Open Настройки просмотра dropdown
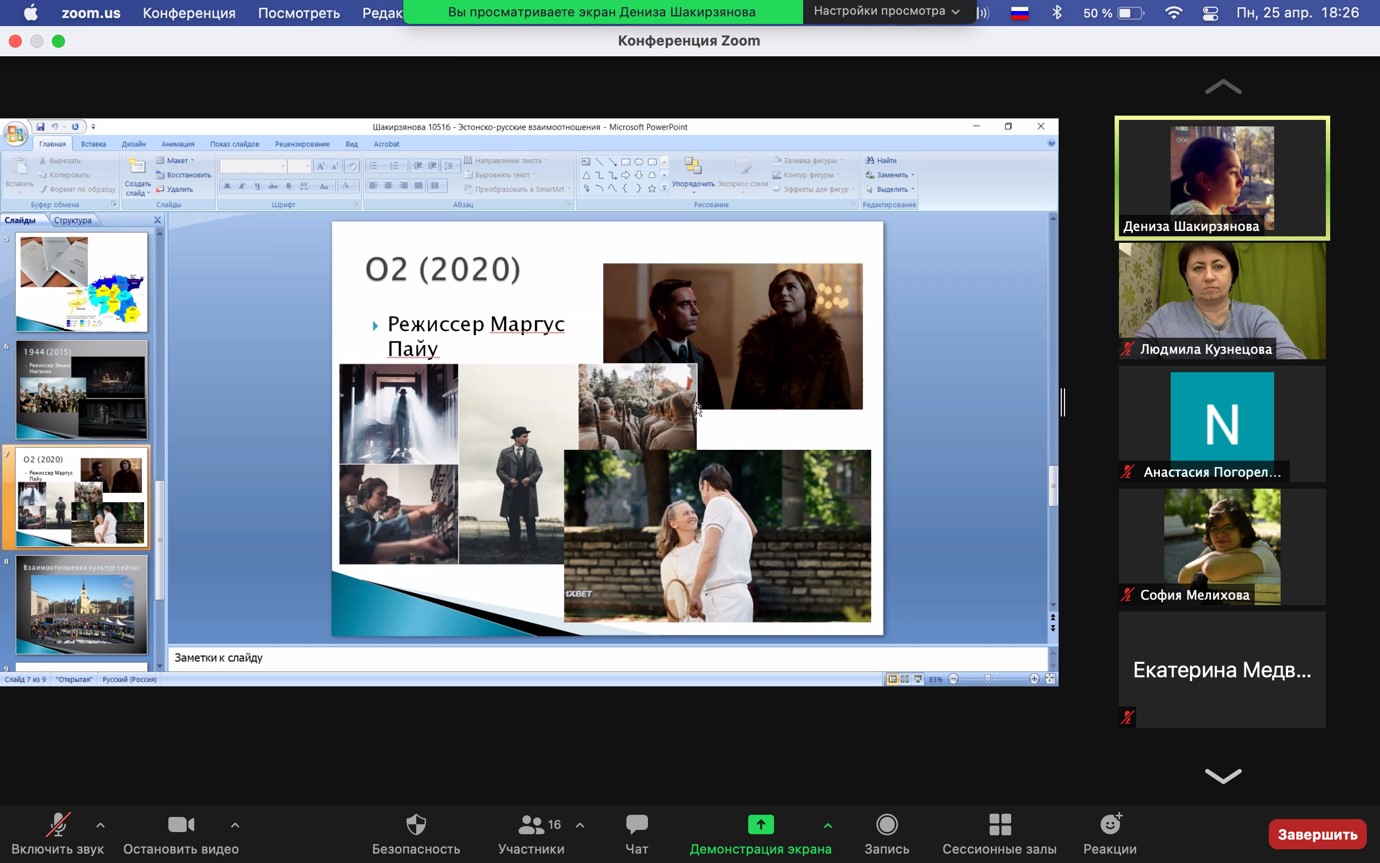Viewport: 1380px width, 863px height. pos(886,12)
